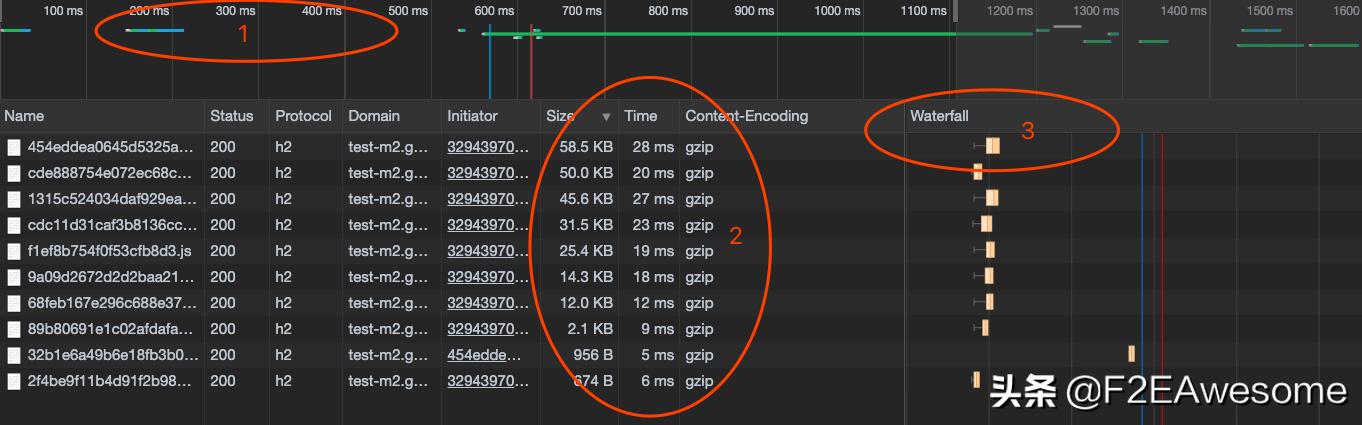Click the file icon next to cdc11d31caf3b8136cc

14,225
